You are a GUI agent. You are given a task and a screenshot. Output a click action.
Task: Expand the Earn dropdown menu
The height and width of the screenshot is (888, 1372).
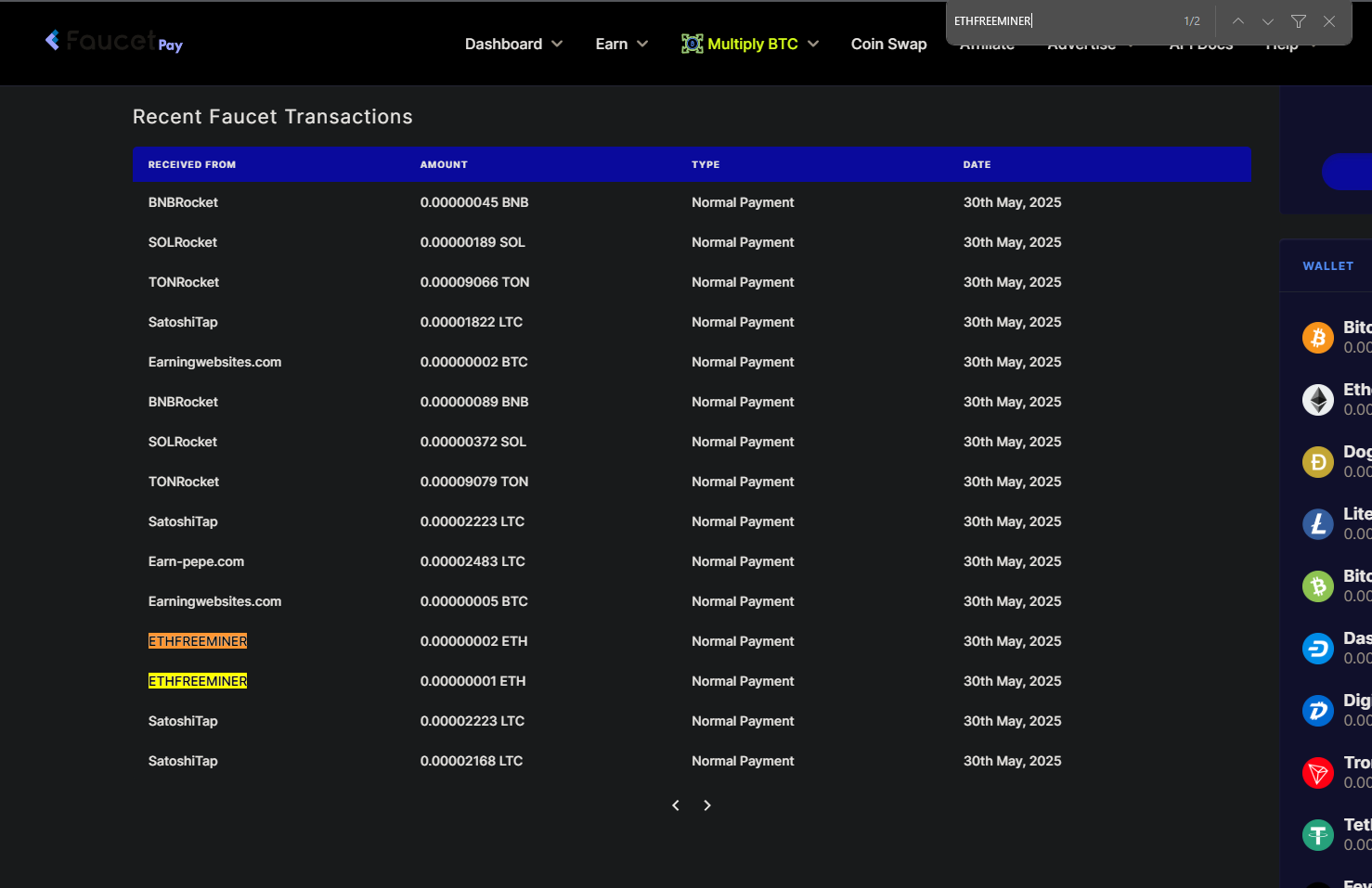click(x=621, y=44)
